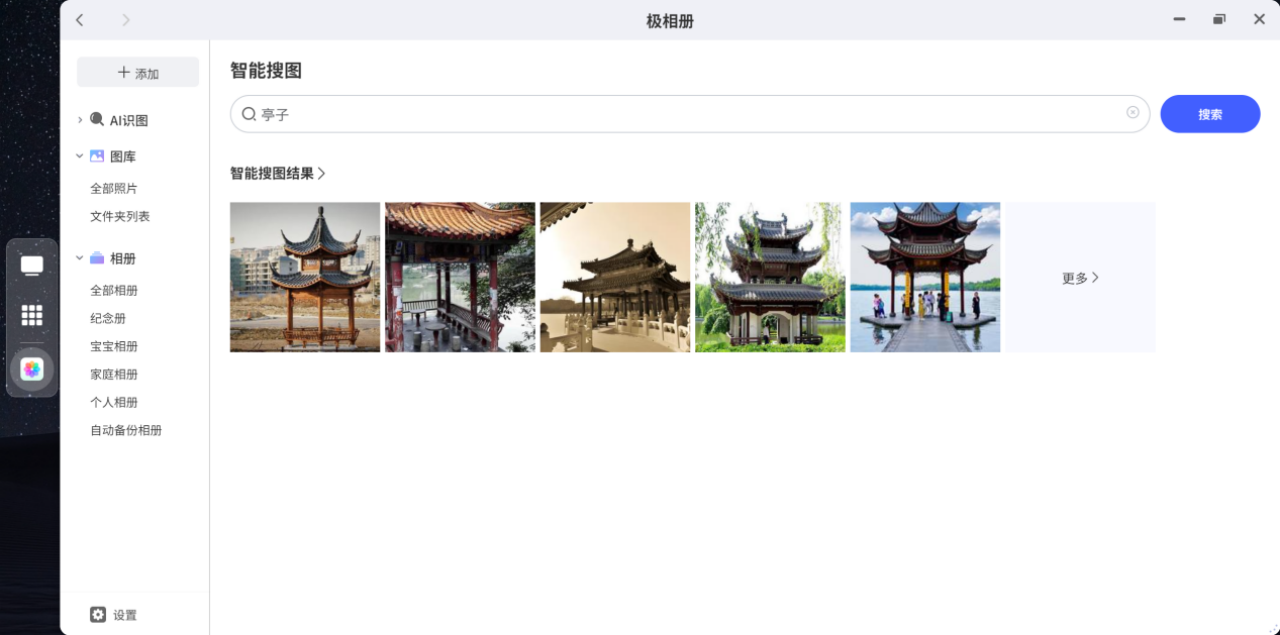Select 个人相册
This screenshot has height=635, width=1280.
(114, 402)
